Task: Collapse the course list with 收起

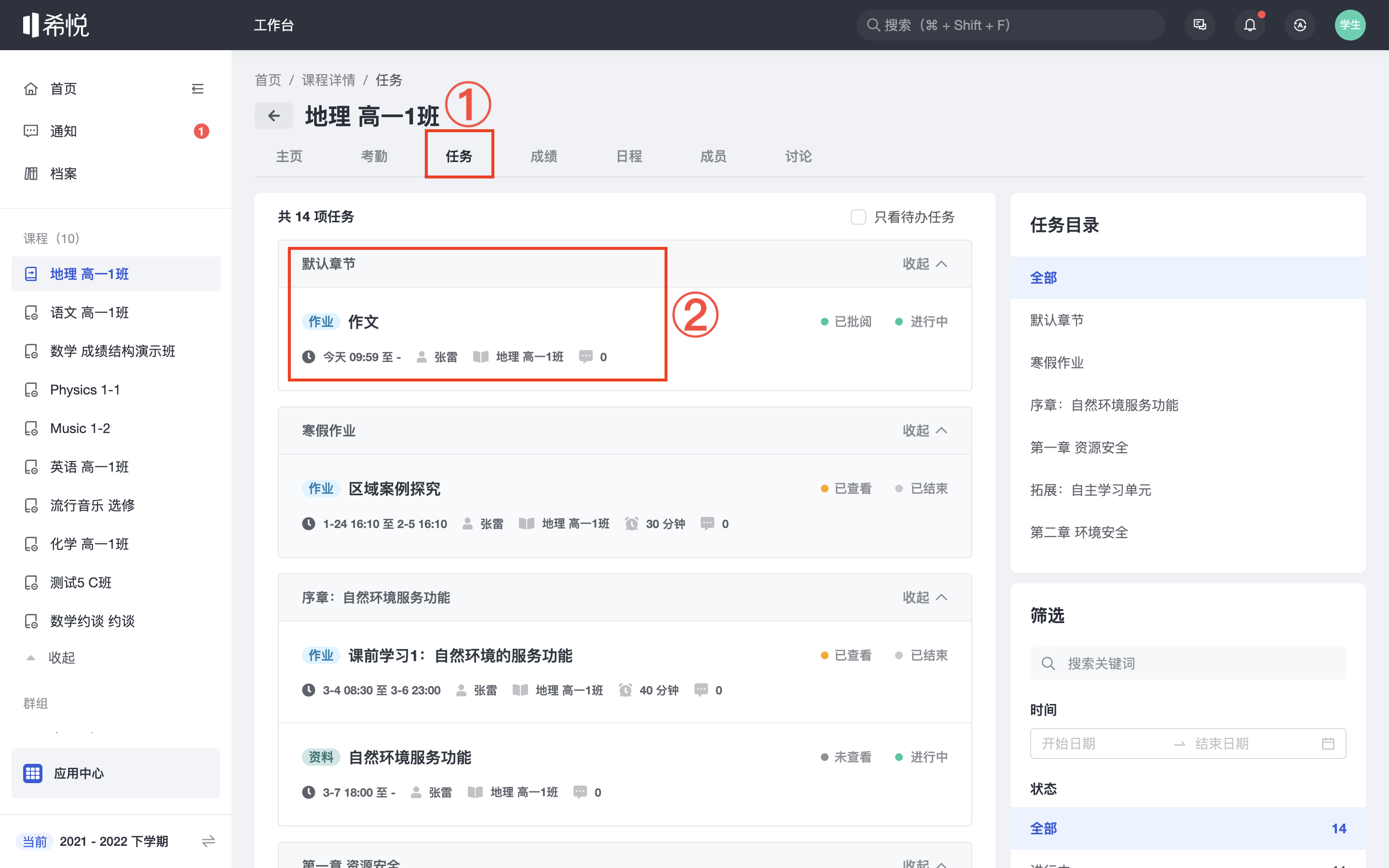Action: click(x=60, y=657)
